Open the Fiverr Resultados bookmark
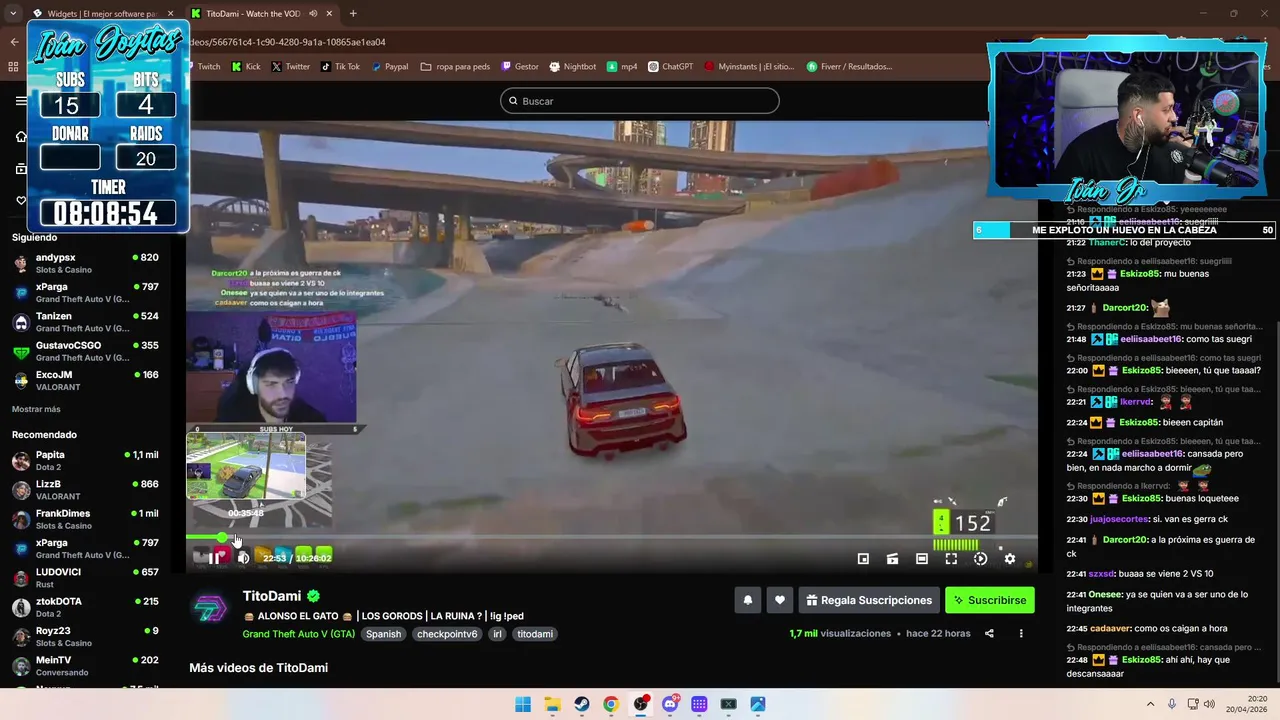The image size is (1280, 720). 849,67
